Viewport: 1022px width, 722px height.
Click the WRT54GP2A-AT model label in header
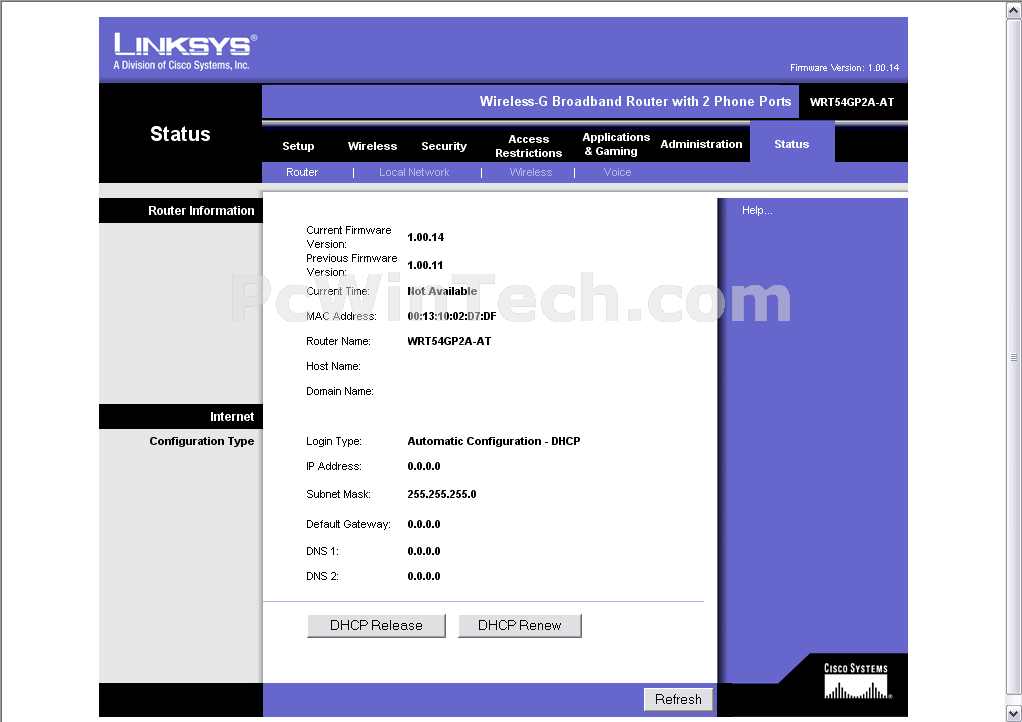(852, 102)
